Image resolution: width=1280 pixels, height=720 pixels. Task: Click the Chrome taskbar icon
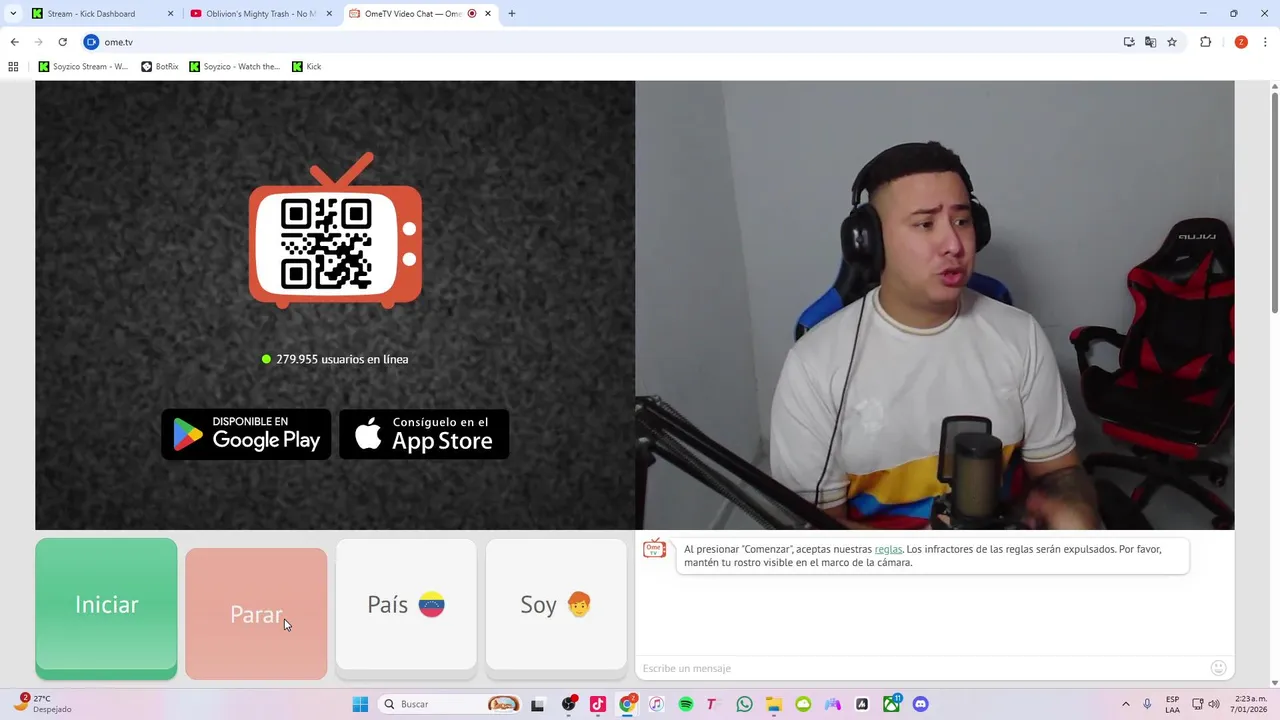tap(627, 704)
